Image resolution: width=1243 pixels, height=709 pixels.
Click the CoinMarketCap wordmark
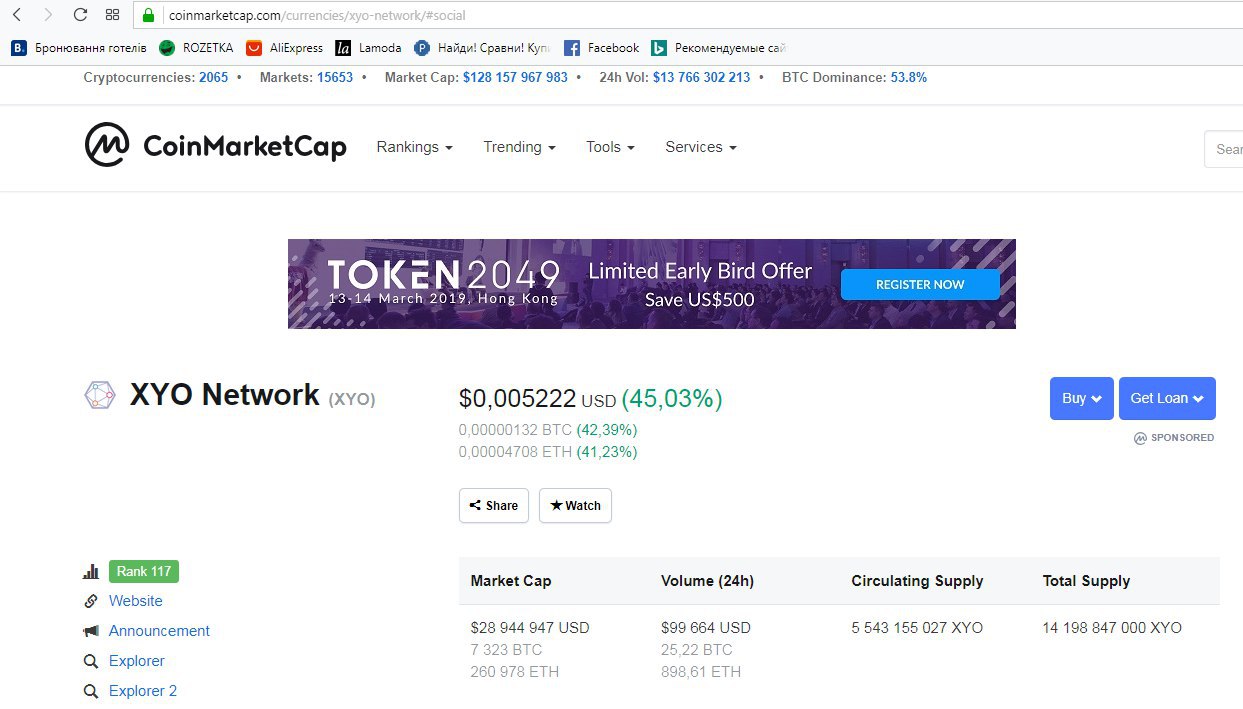(x=245, y=147)
